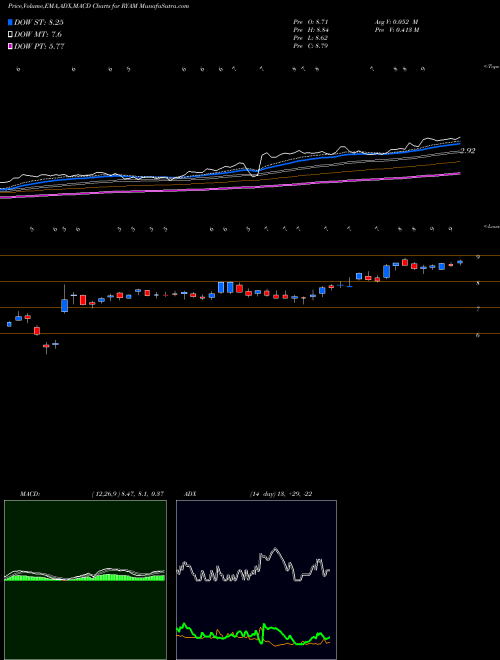Select the 'DOW PT: 5.77' legend label
This screenshot has width=500, height=660.
click(39, 46)
